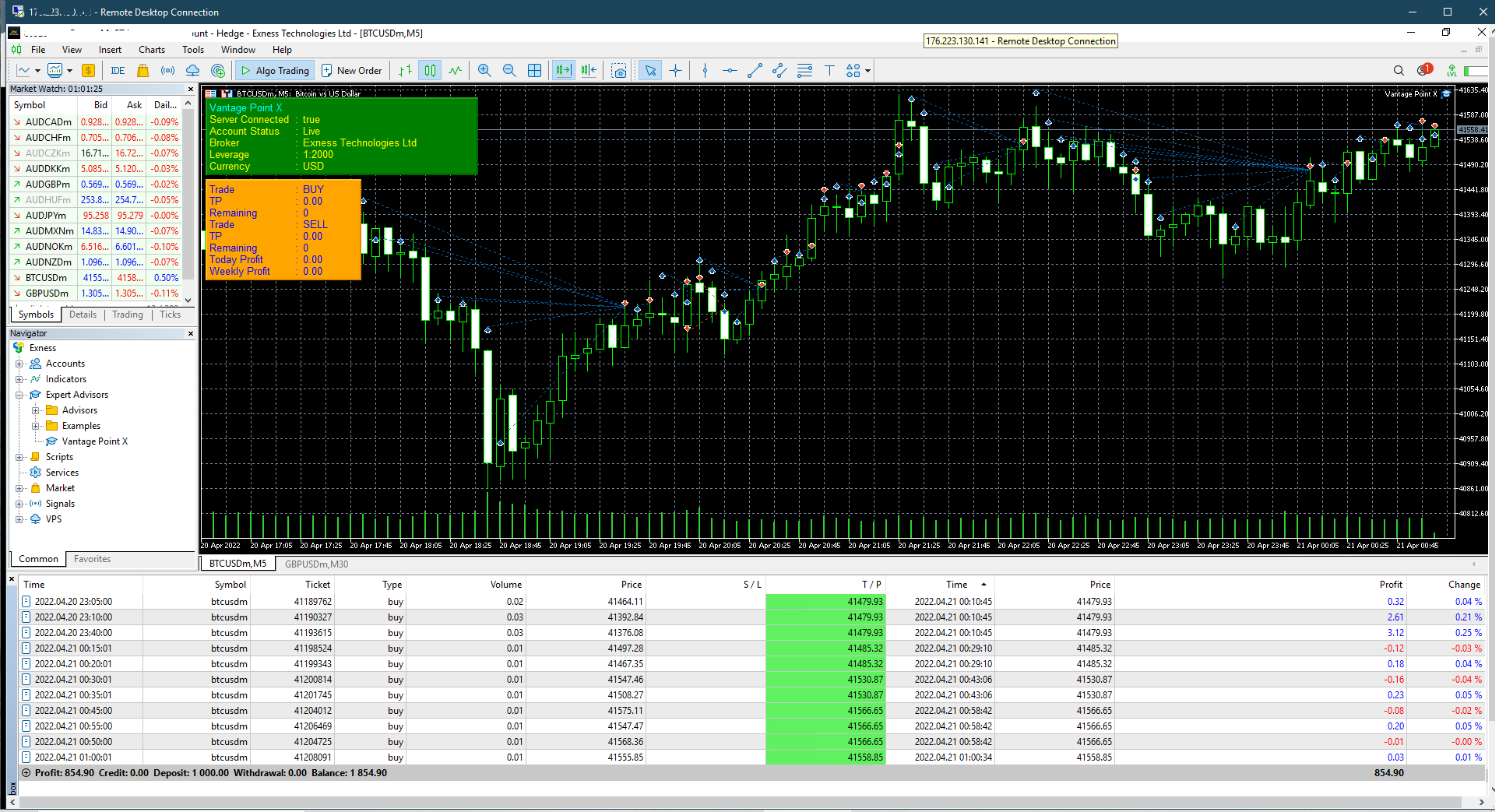Add Fibonacci retracement levels to the chart
Image resolution: width=1499 pixels, height=812 pixels.
click(x=804, y=70)
